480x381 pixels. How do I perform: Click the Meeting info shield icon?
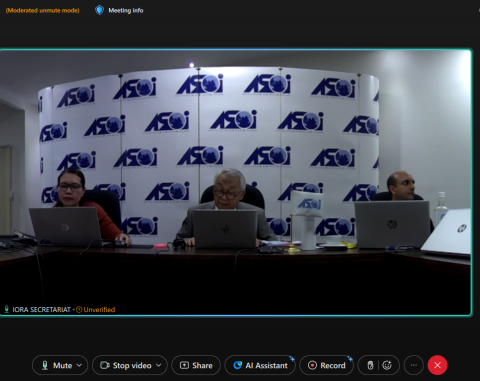99,10
